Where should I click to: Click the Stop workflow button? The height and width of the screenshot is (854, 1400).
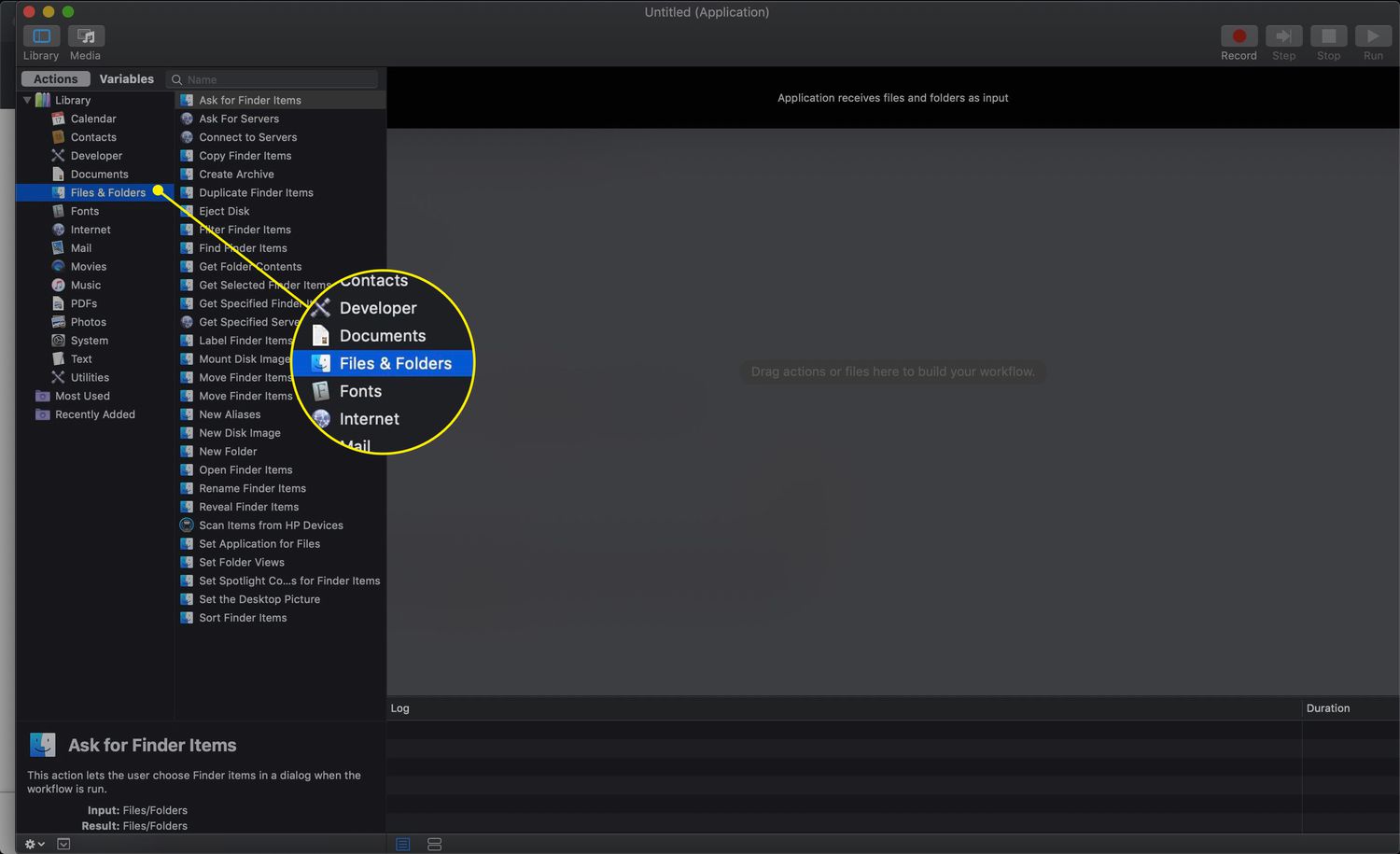[x=1328, y=36]
